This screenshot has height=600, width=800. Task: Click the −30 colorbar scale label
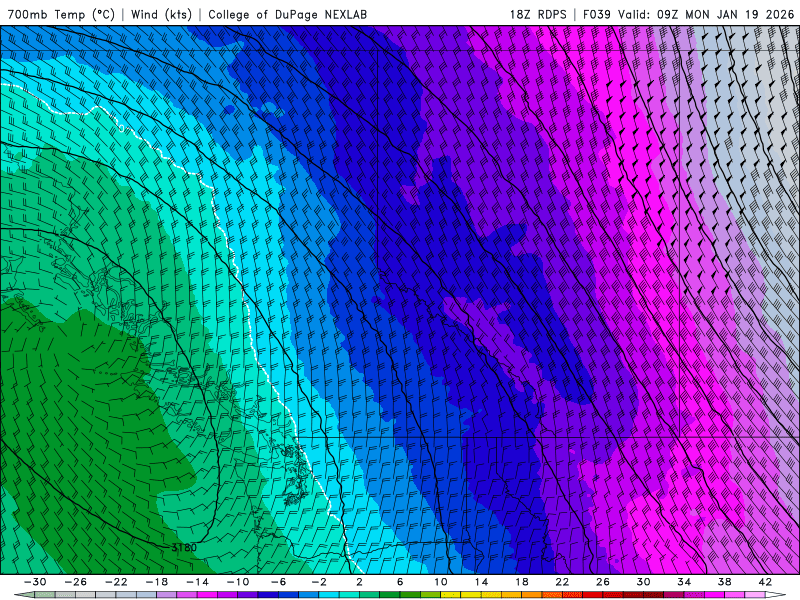[x=35, y=582]
